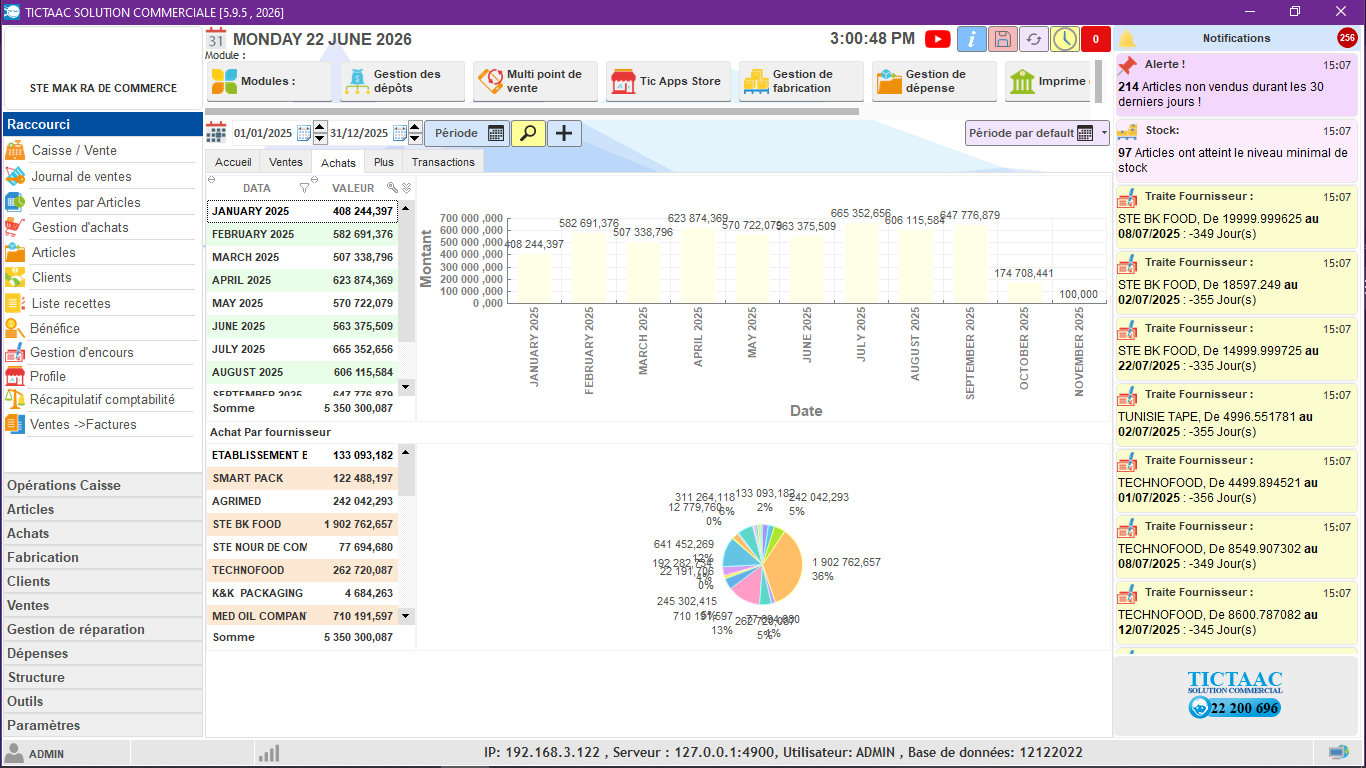Open the Ventes par Articles shortcut icon
Image resolution: width=1366 pixels, height=768 pixels.
15,202
